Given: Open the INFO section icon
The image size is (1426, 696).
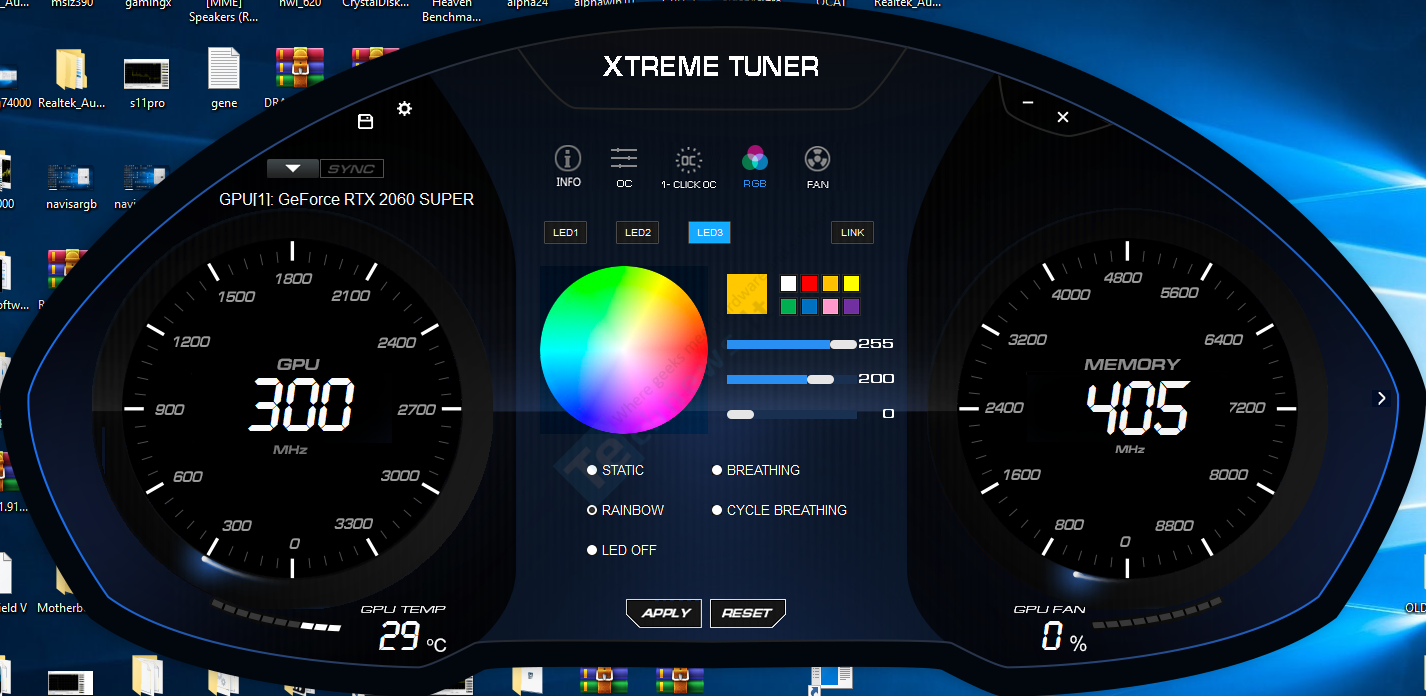Looking at the screenshot, I should coord(568,165).
